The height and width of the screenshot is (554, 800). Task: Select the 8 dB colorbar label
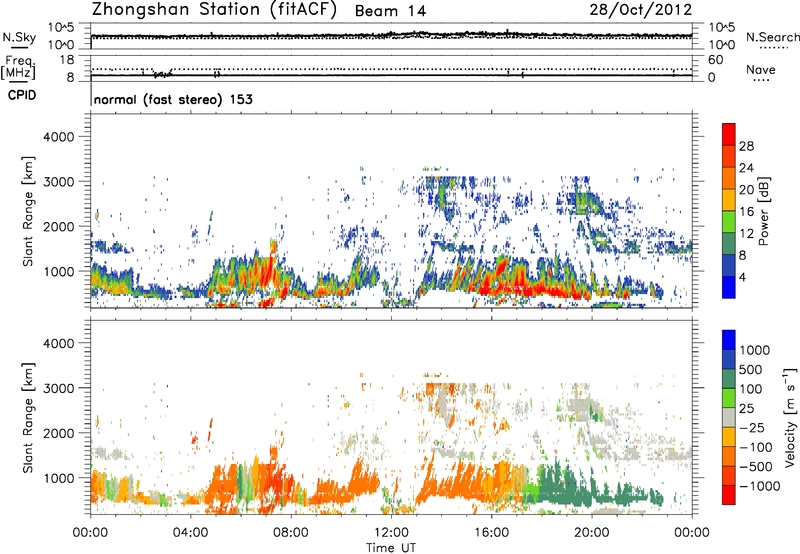(x=743, y=255)
